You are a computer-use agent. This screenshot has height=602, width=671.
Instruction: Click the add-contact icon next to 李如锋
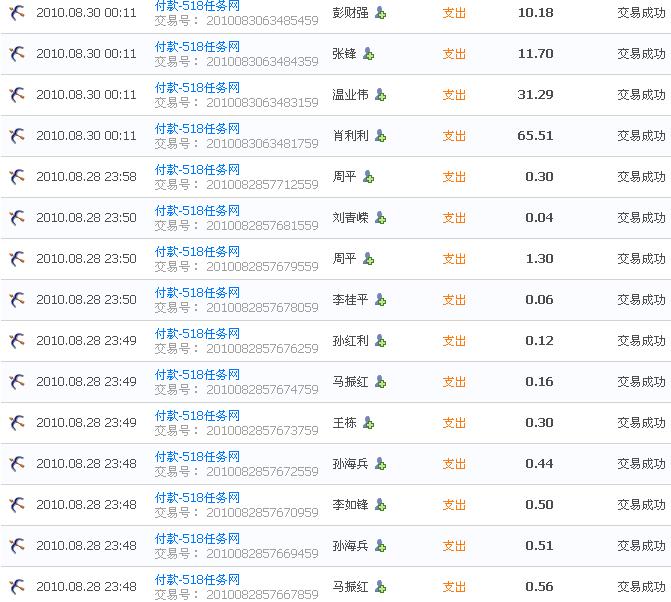(380, 505)
